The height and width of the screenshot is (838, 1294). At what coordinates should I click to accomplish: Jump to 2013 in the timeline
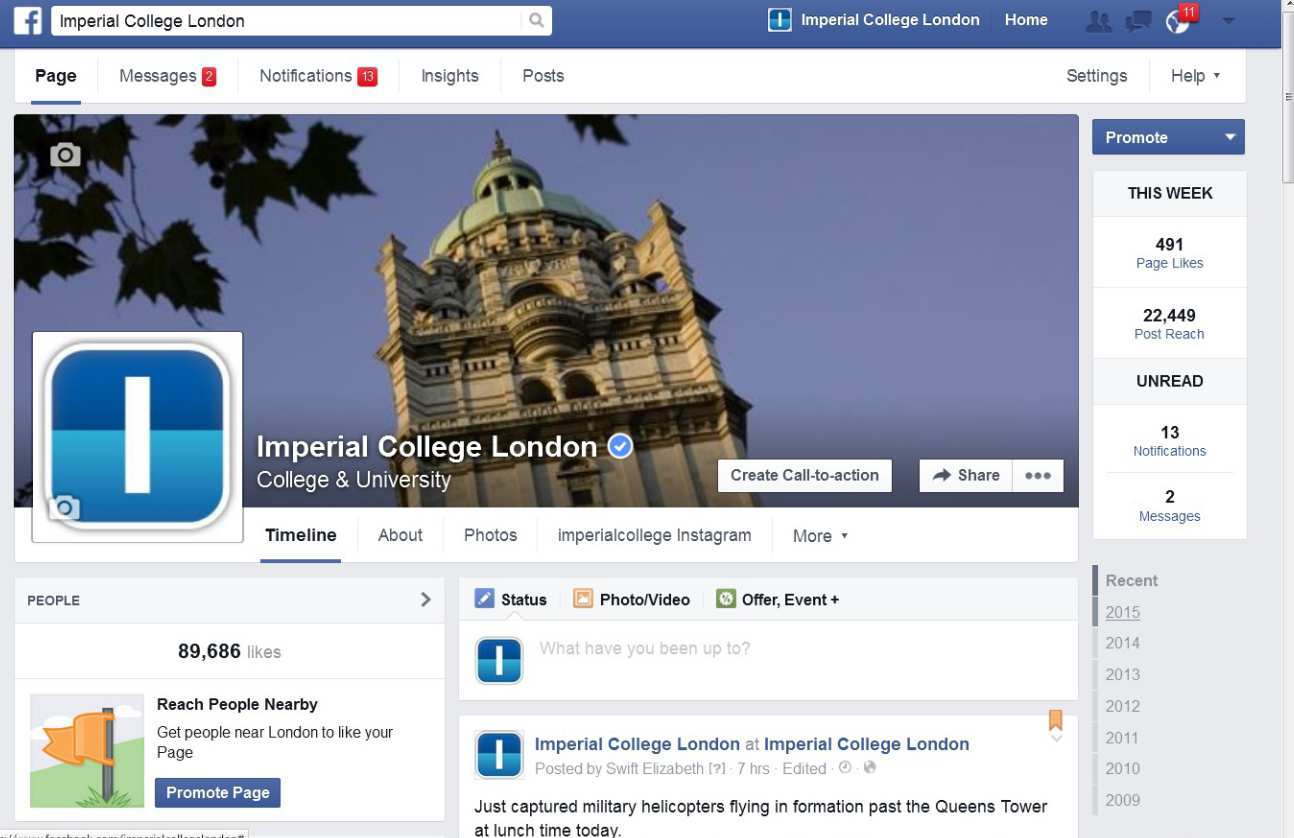pos(1122,675)
